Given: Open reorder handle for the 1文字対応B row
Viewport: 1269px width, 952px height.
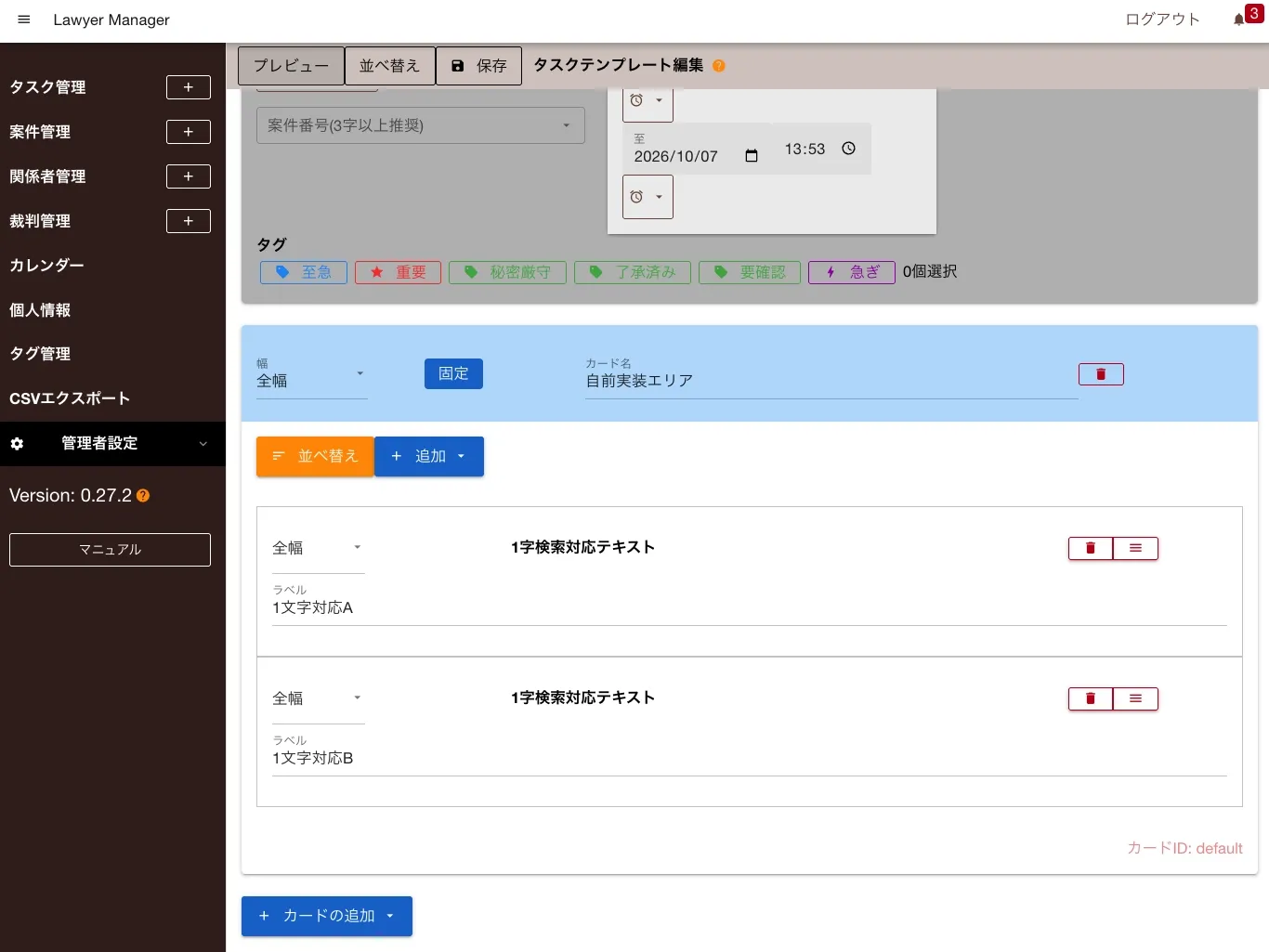Looking at the screenshot, I should click(x=1135, y=698).
